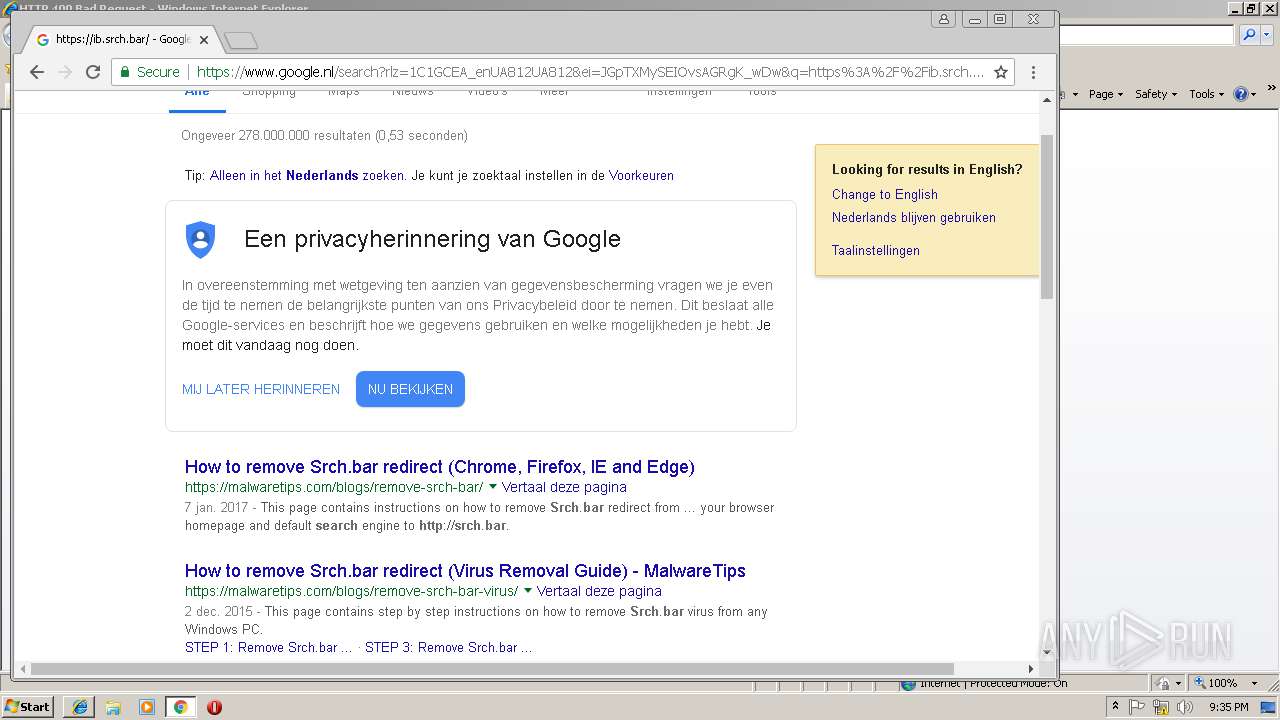Click the Secure padlock site info
The image size is (1280, 720).
pyautogui.click(x=150, y=72)
